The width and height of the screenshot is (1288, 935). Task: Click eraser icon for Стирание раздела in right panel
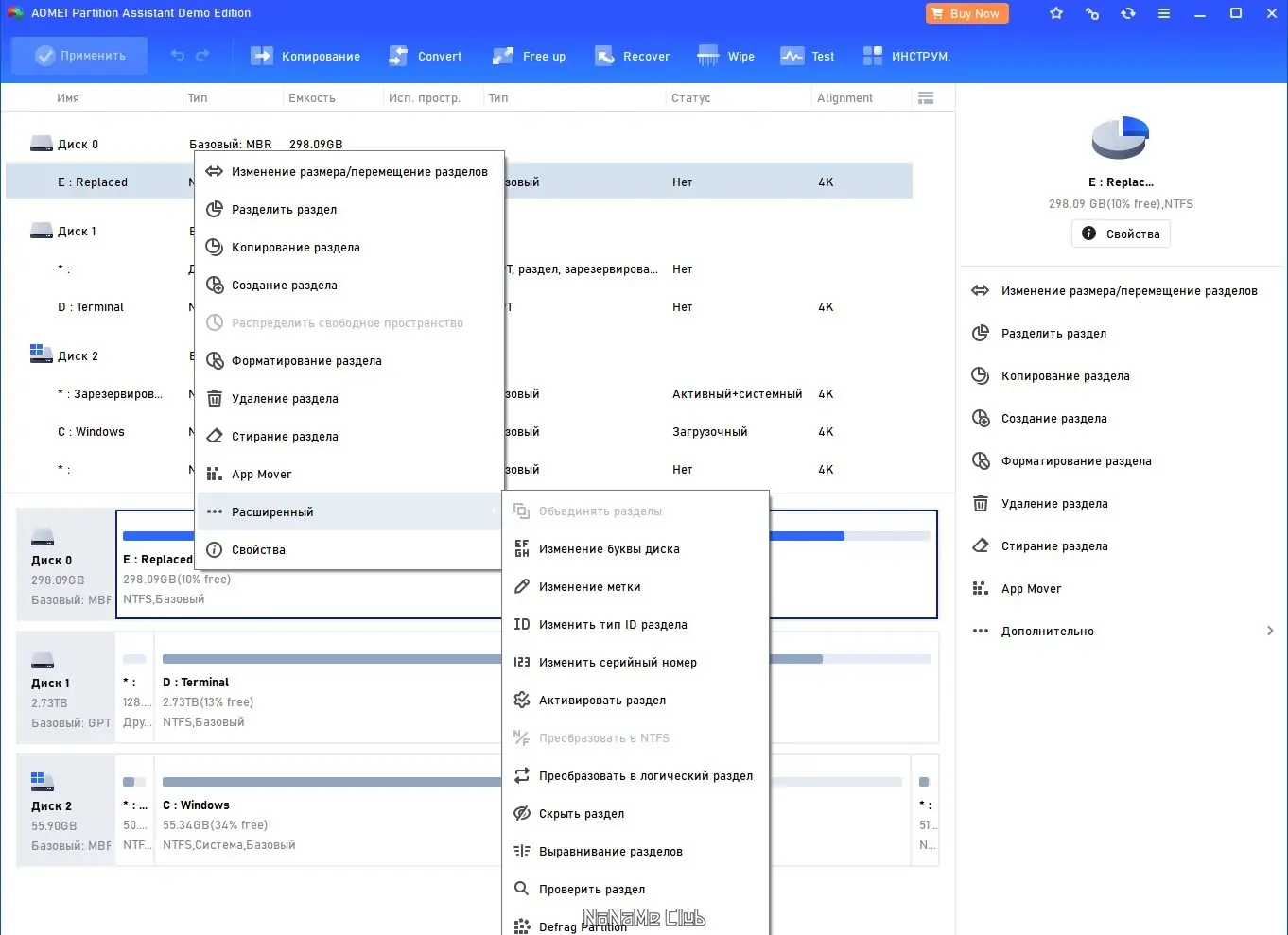tap(981, 545)
